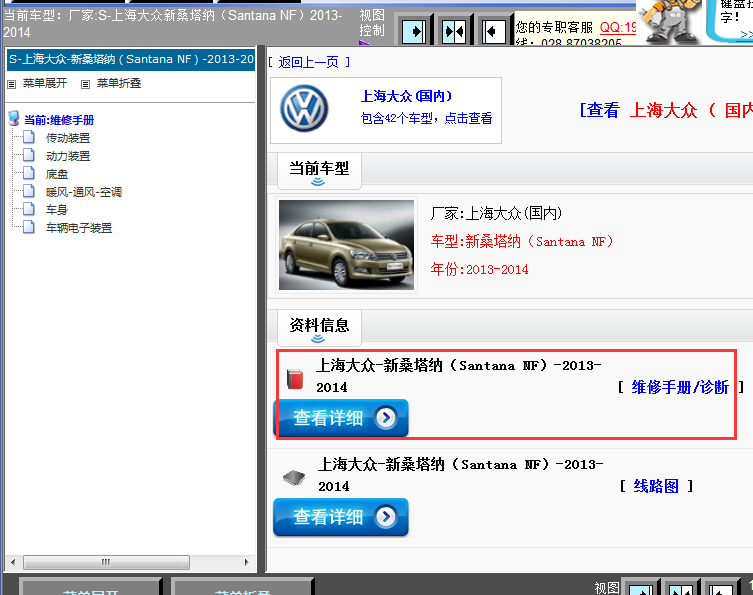Click the red 查看 上海大众 heading link
This screenshot has height=595, width=753.
click(x=666, y=110)
